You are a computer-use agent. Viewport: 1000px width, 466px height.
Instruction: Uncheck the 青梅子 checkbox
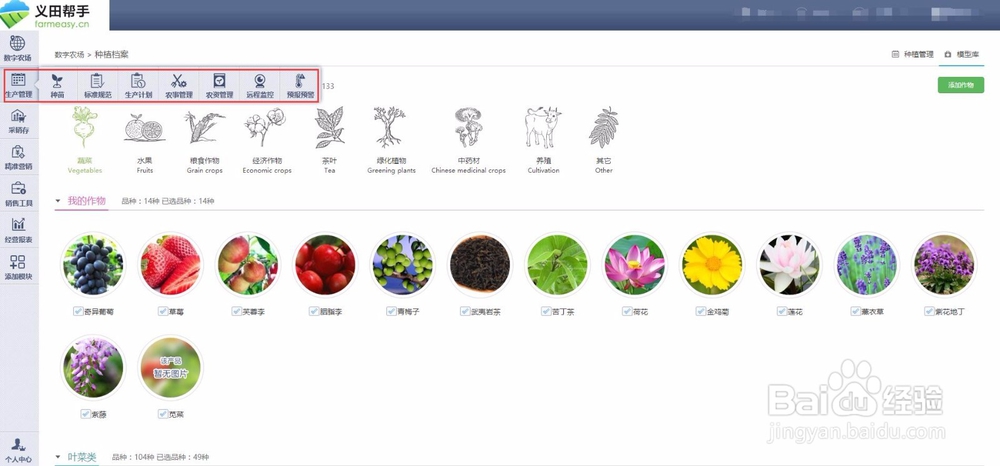390,311
